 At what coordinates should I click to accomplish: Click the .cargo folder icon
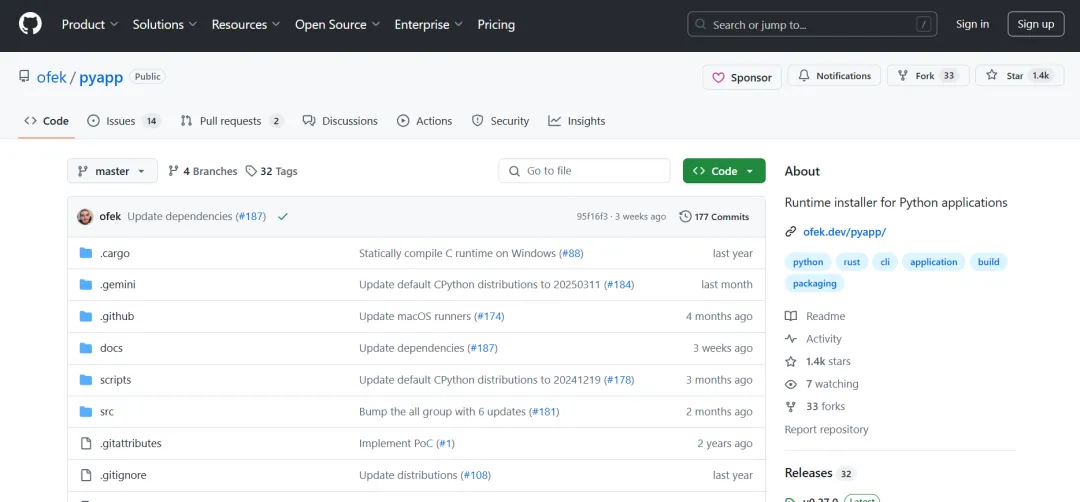86,253
